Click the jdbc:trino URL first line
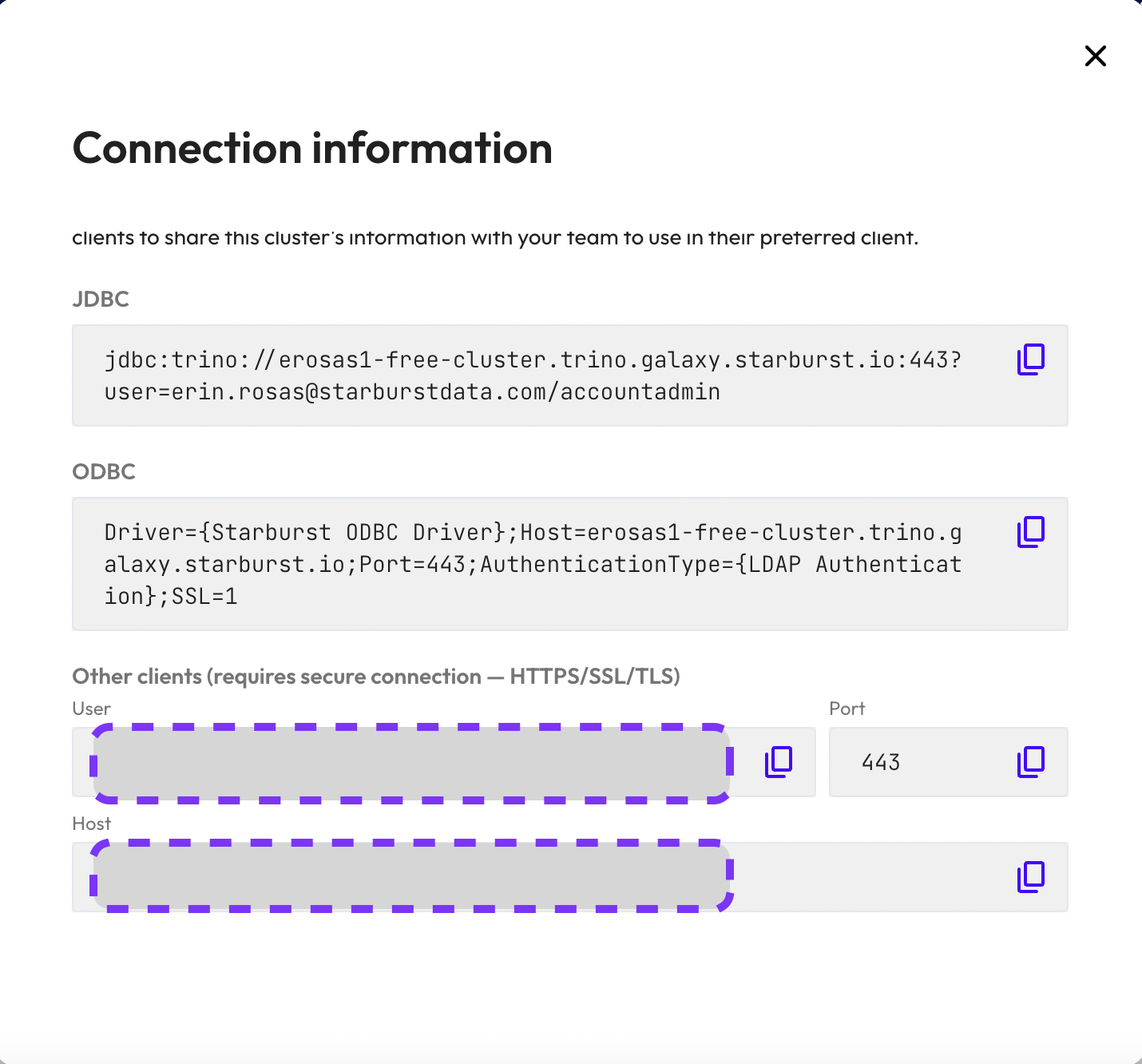 coord(533,360)
